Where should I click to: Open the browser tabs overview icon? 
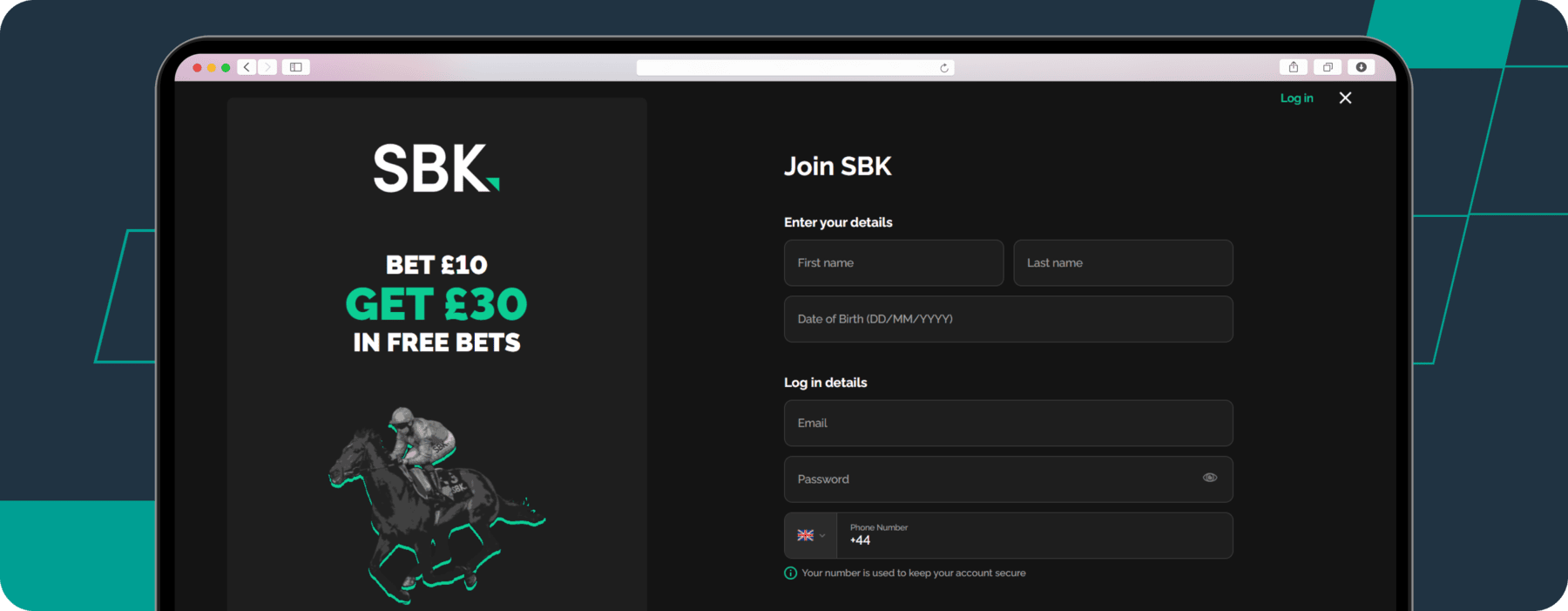[x=1328, y=67]
